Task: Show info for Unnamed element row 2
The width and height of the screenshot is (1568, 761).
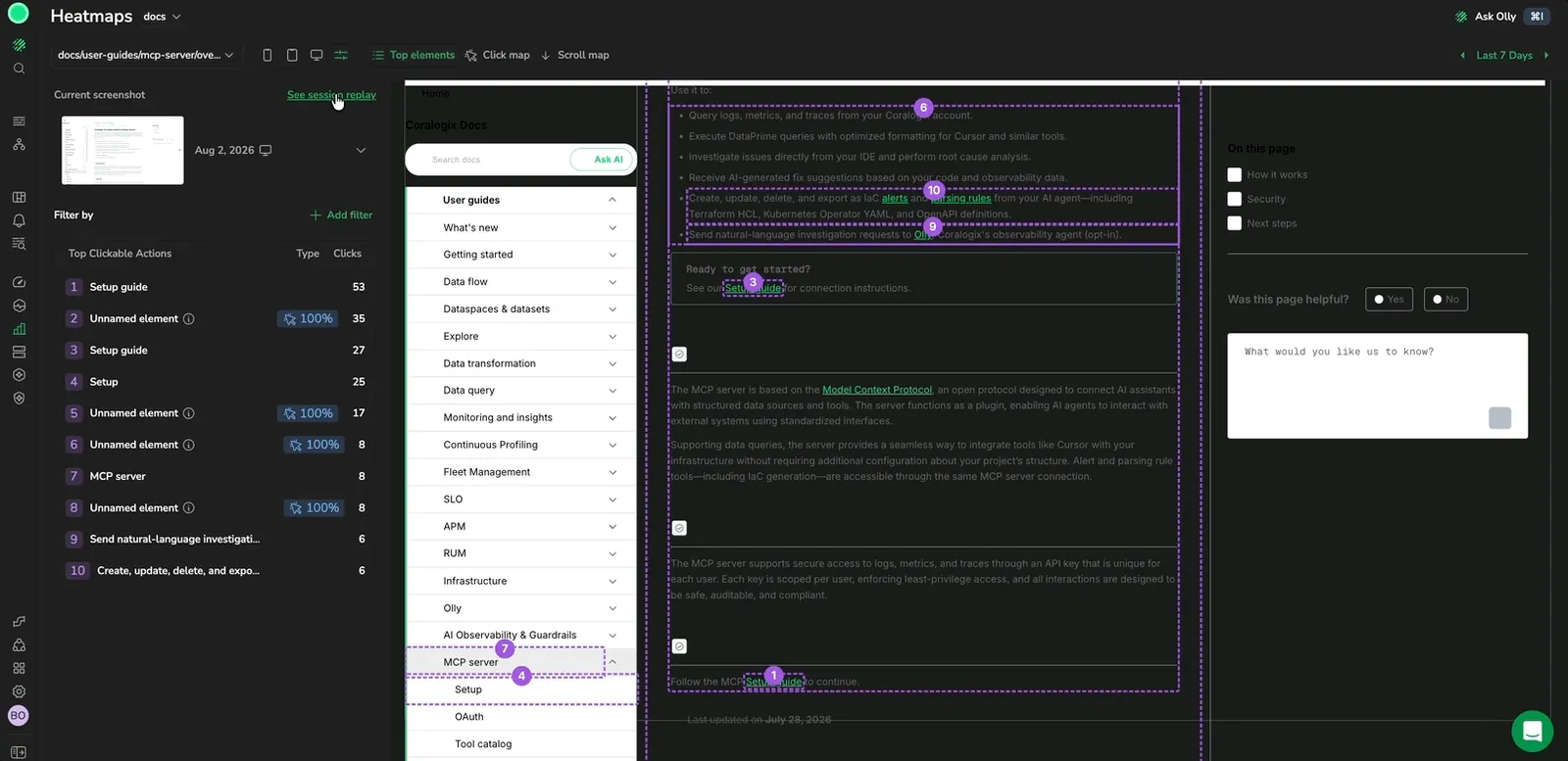Action: click(x=189, y=318)
